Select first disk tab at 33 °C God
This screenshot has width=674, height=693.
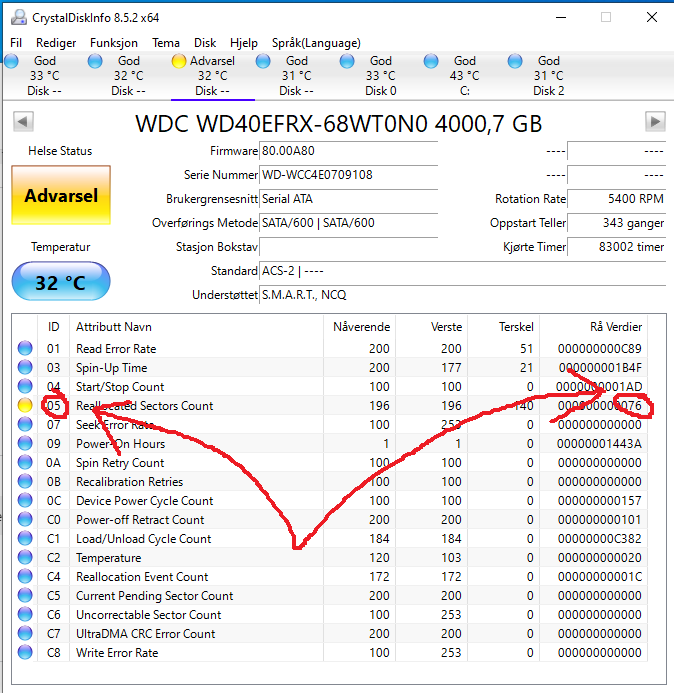[x=44, y=76]
